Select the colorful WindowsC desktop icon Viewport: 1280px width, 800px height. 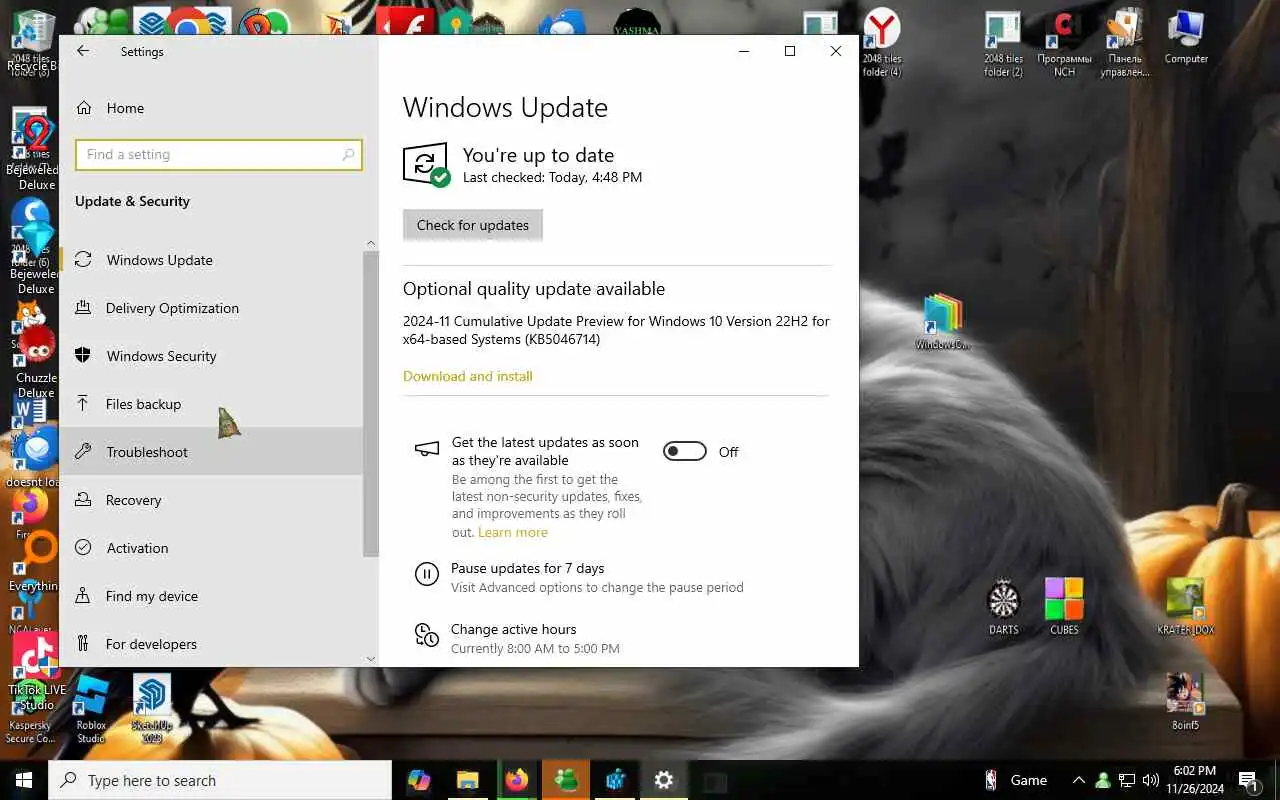pos(942,322)
